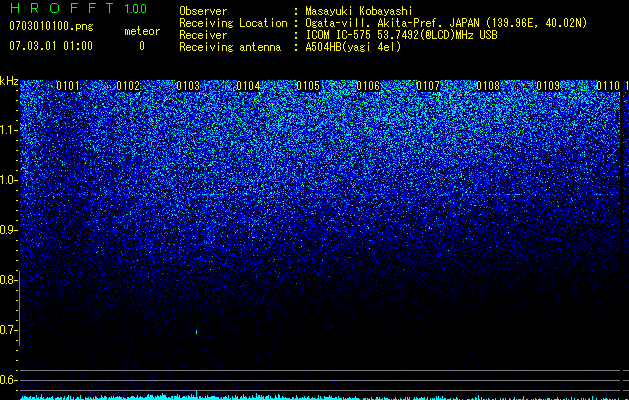Image resolution: width=629 pixels, height=400 pixels.
Task: Click the 0.9 kHz axis tick label
Action: [8, 230]
